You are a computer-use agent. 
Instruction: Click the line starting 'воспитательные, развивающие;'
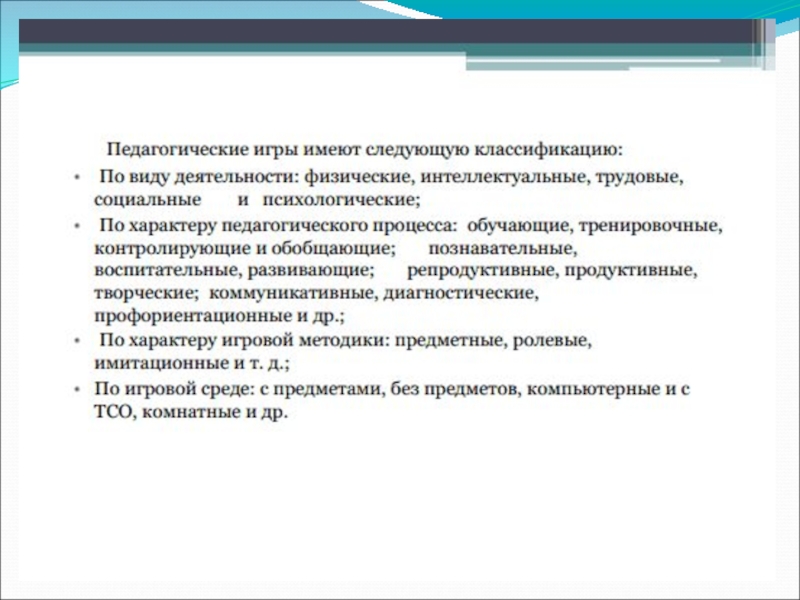point(395,270)
